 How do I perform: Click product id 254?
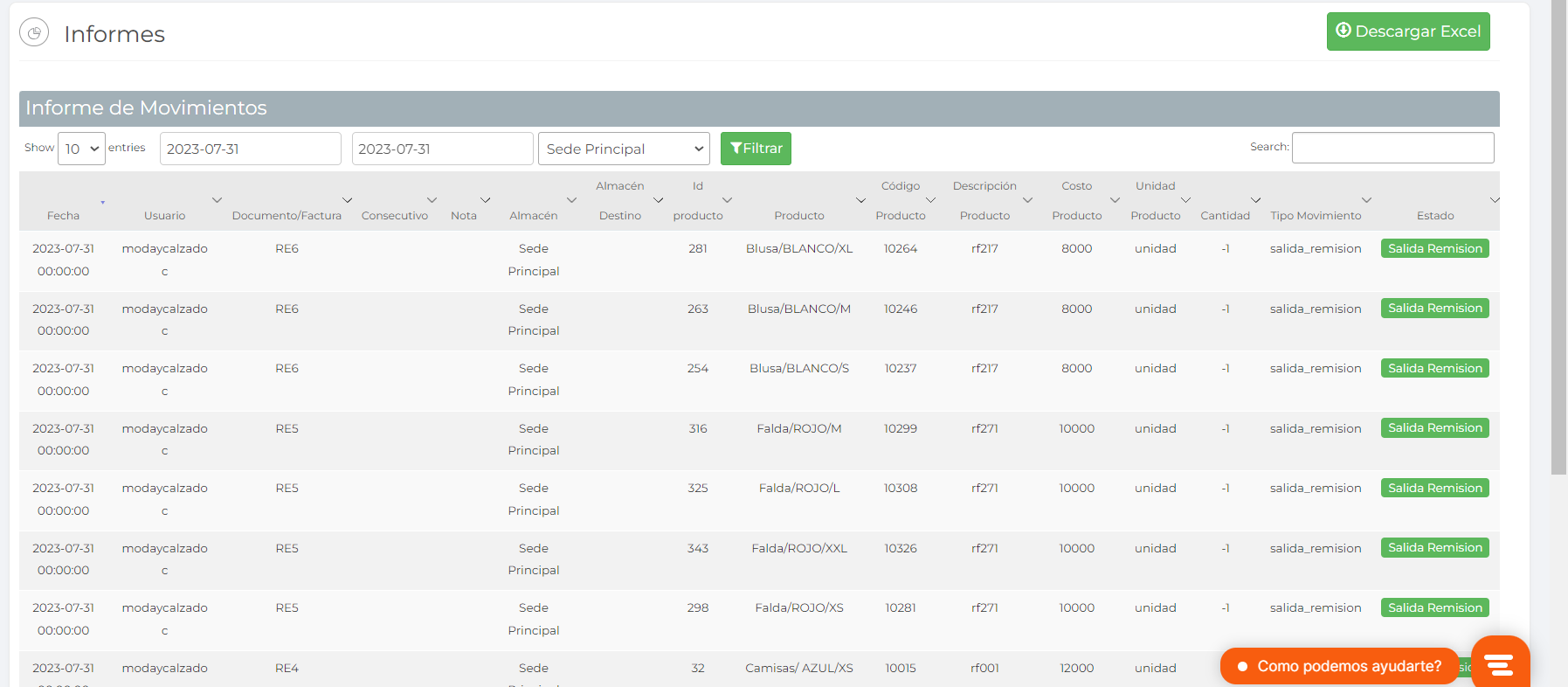[698, 369]
